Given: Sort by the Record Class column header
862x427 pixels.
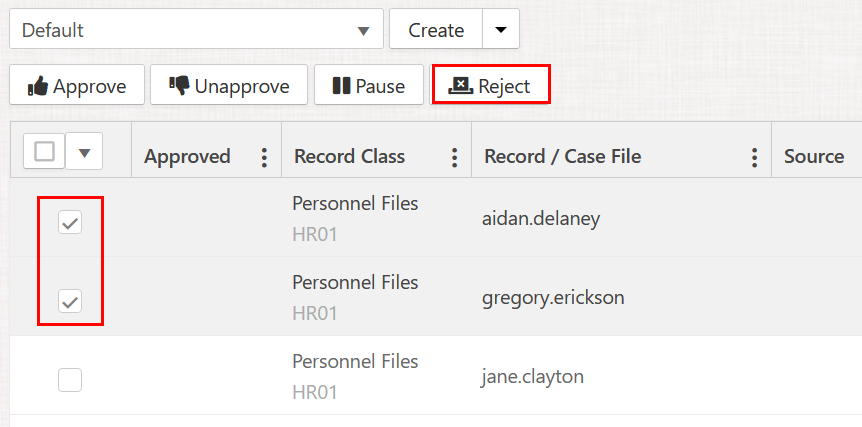Looking at the screenshot, I should click(349, 157).
